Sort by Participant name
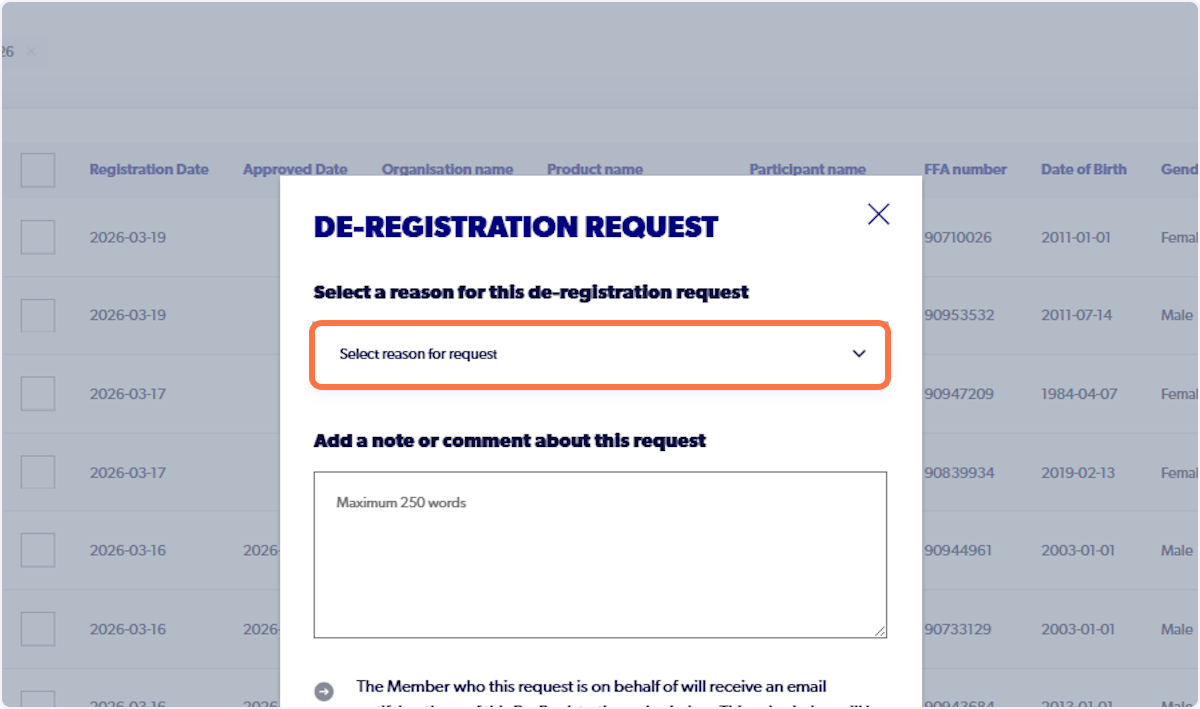 [x=807, y=169]
